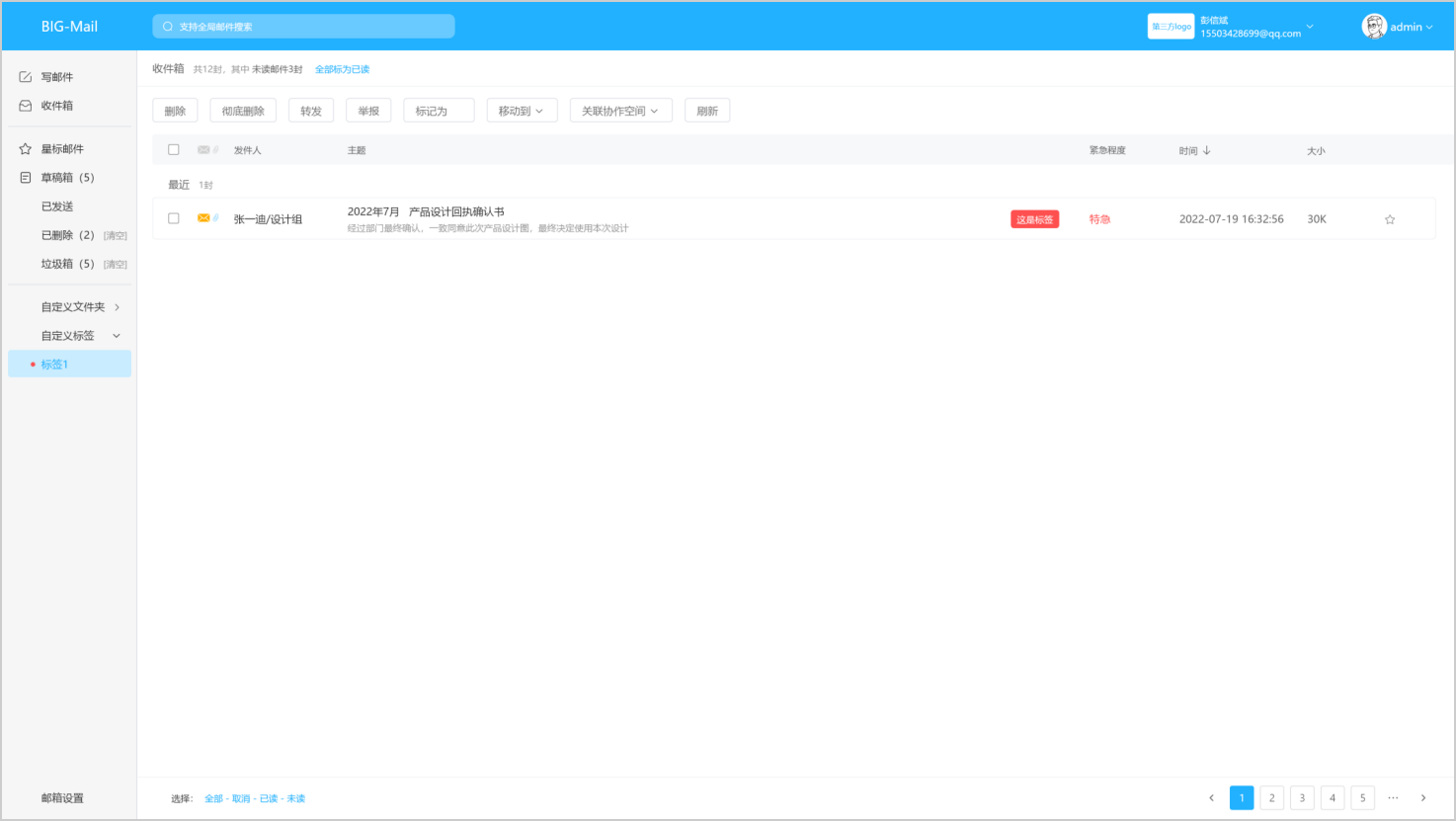Click the drafts folder icon in sidebar

click(x=26, y=178)
